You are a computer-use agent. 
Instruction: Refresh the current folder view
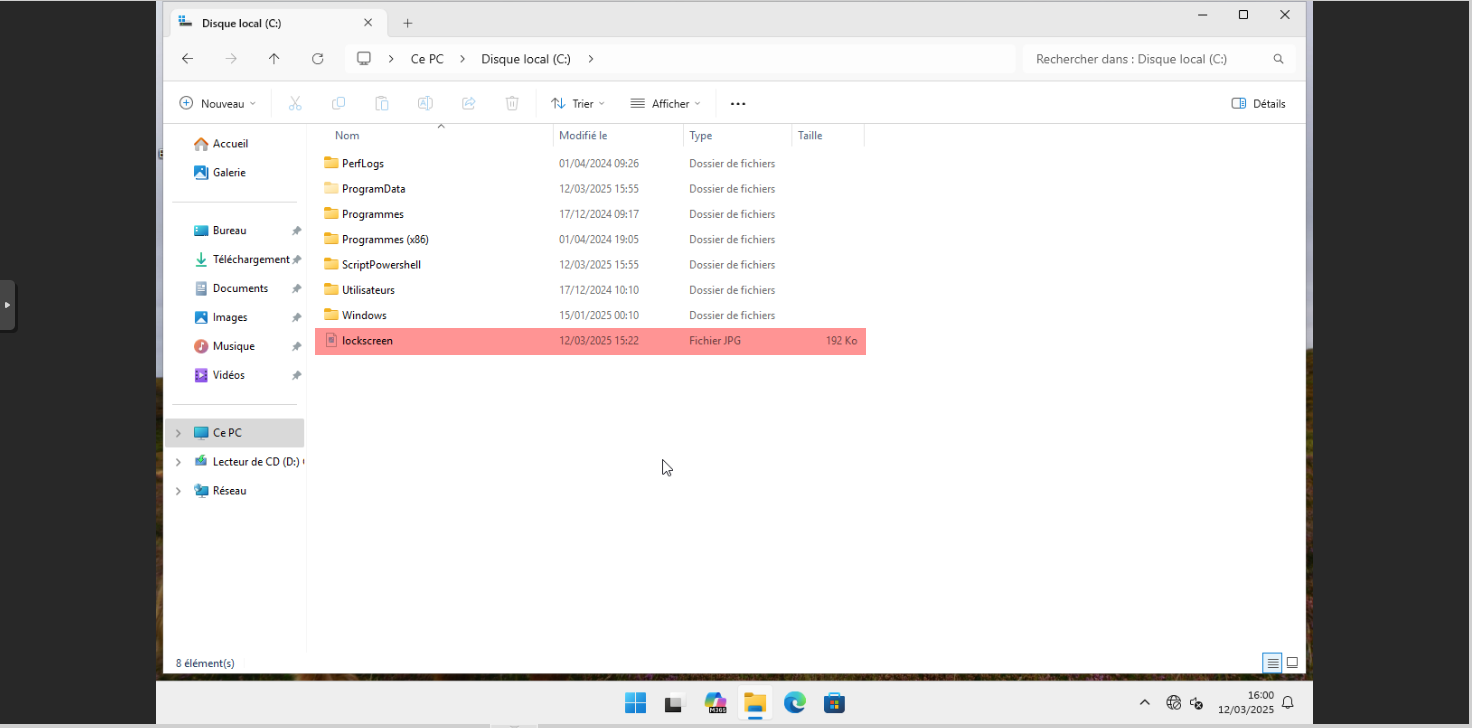[x=318, y=59]
